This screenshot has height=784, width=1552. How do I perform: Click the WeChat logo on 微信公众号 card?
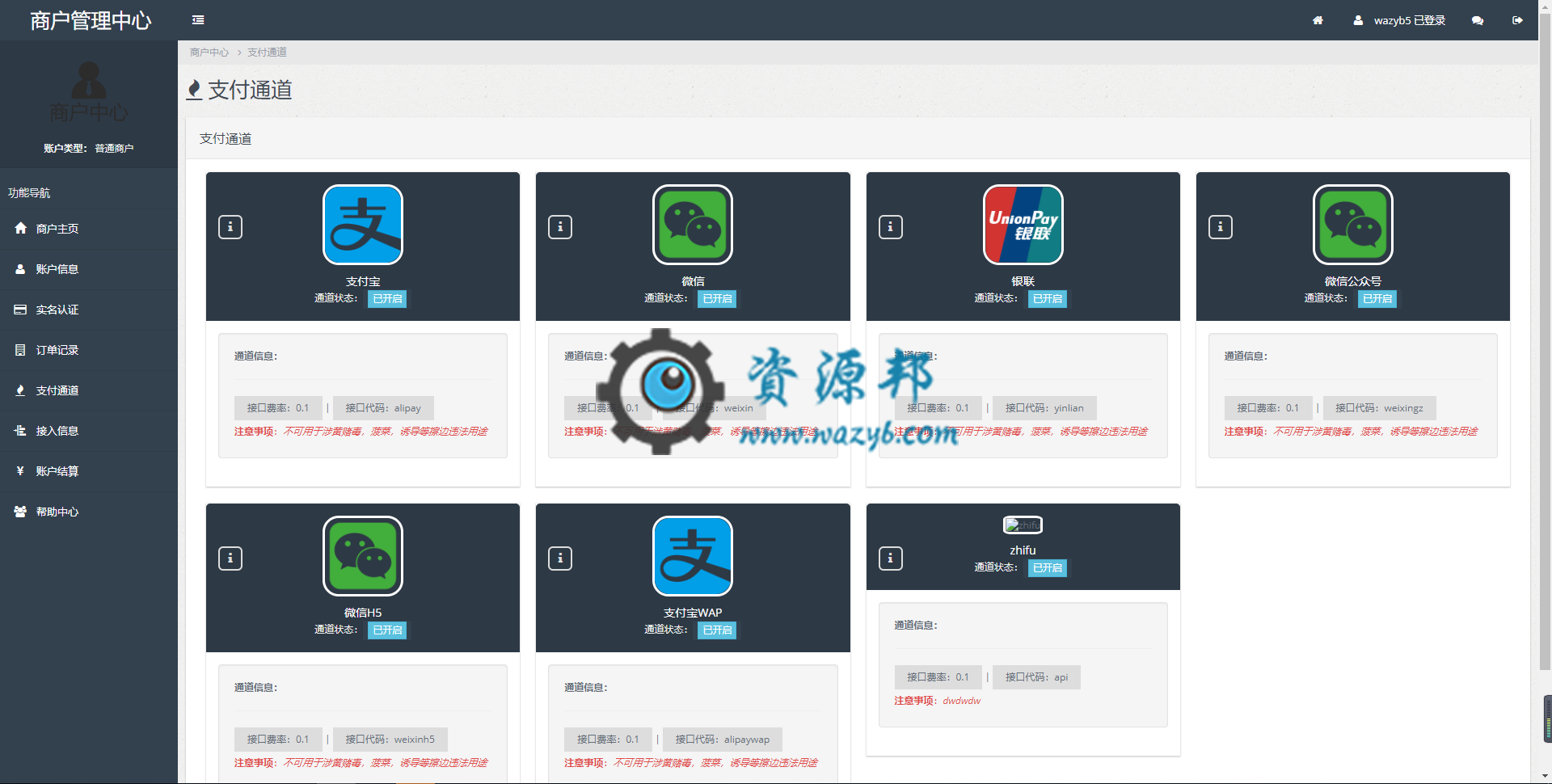1353,225
